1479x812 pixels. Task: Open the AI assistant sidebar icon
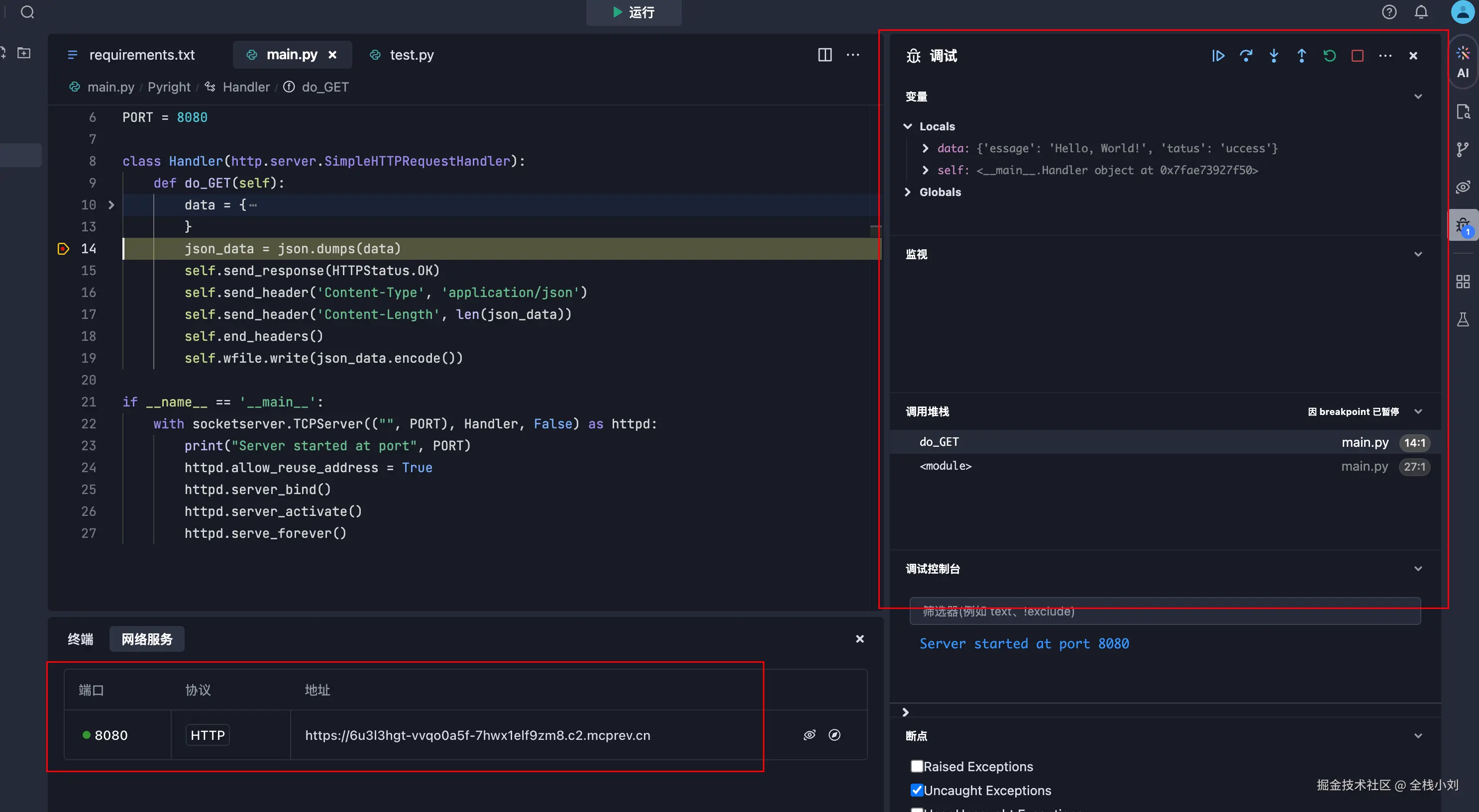coord(1463,62)
